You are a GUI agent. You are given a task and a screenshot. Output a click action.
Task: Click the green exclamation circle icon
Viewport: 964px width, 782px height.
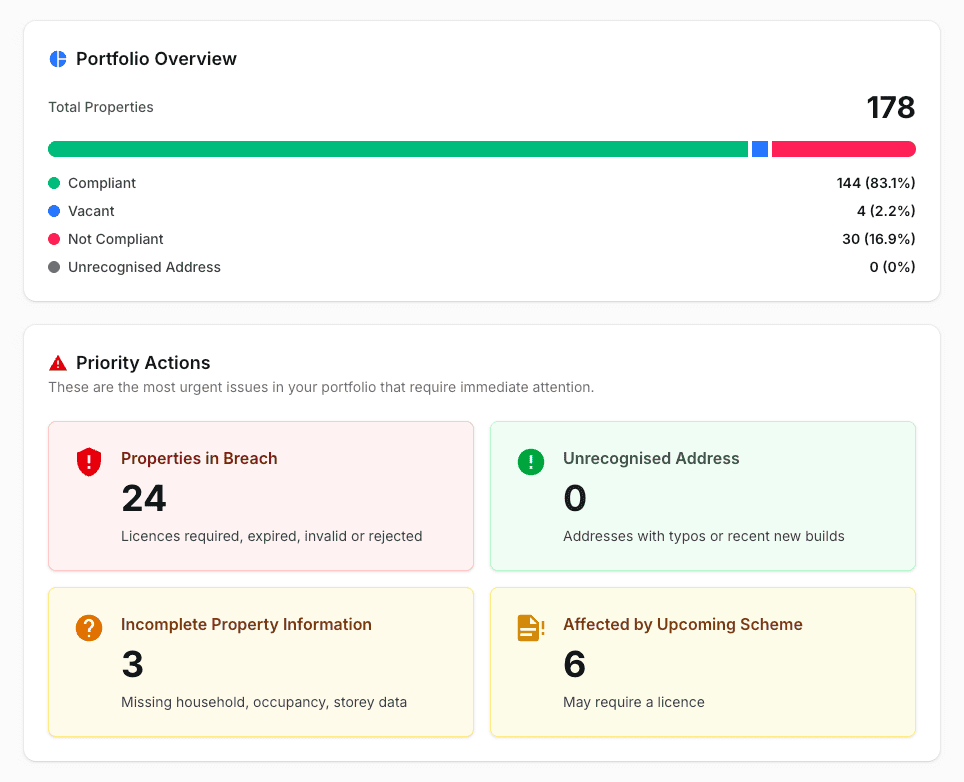click(531, 462)
